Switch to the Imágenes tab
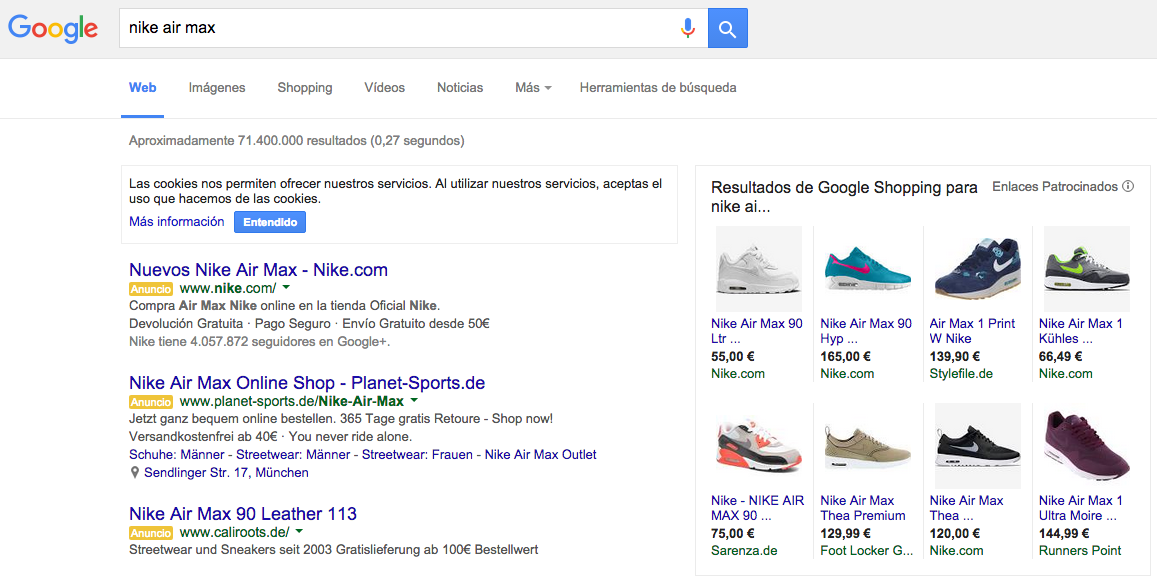The image size is (1157, 581). click(217, 88)
